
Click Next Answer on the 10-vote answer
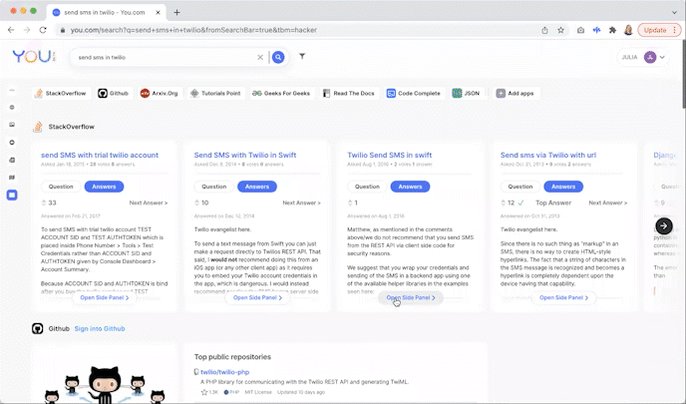tap(301, 203)
